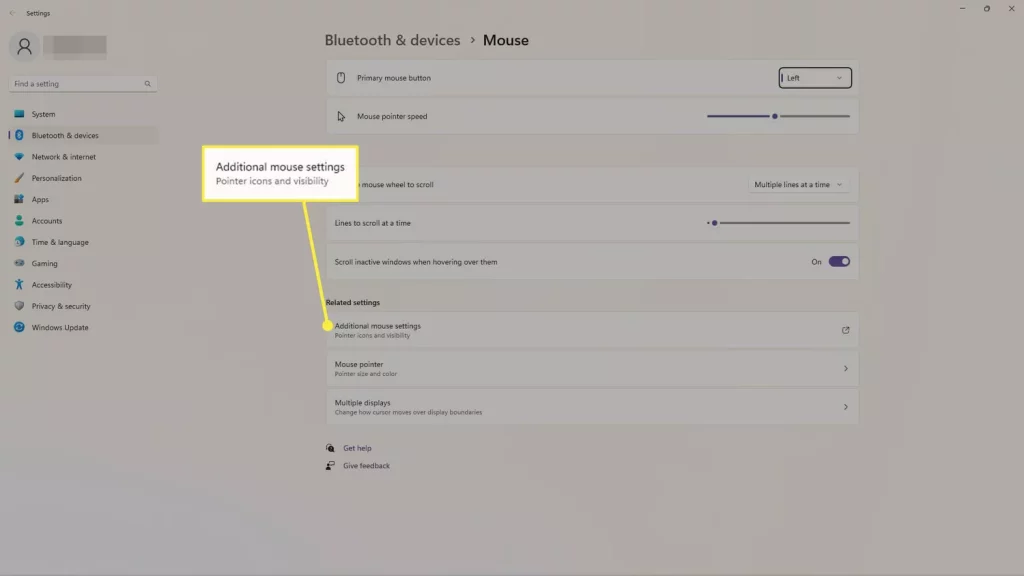
Task: Go to Network & internet settings
Action: coord(83,157)
